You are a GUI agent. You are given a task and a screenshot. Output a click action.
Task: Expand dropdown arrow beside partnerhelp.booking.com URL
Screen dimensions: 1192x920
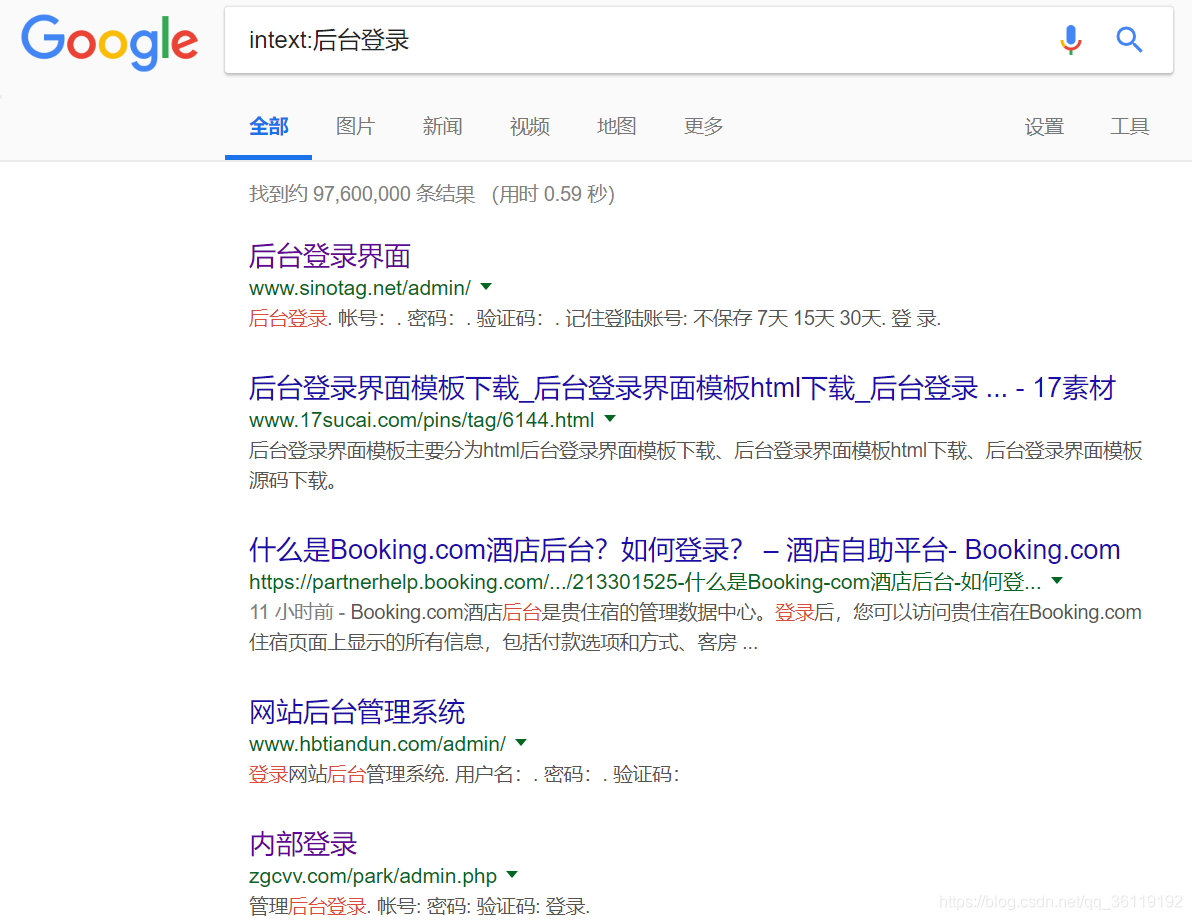click(1057, 581)
